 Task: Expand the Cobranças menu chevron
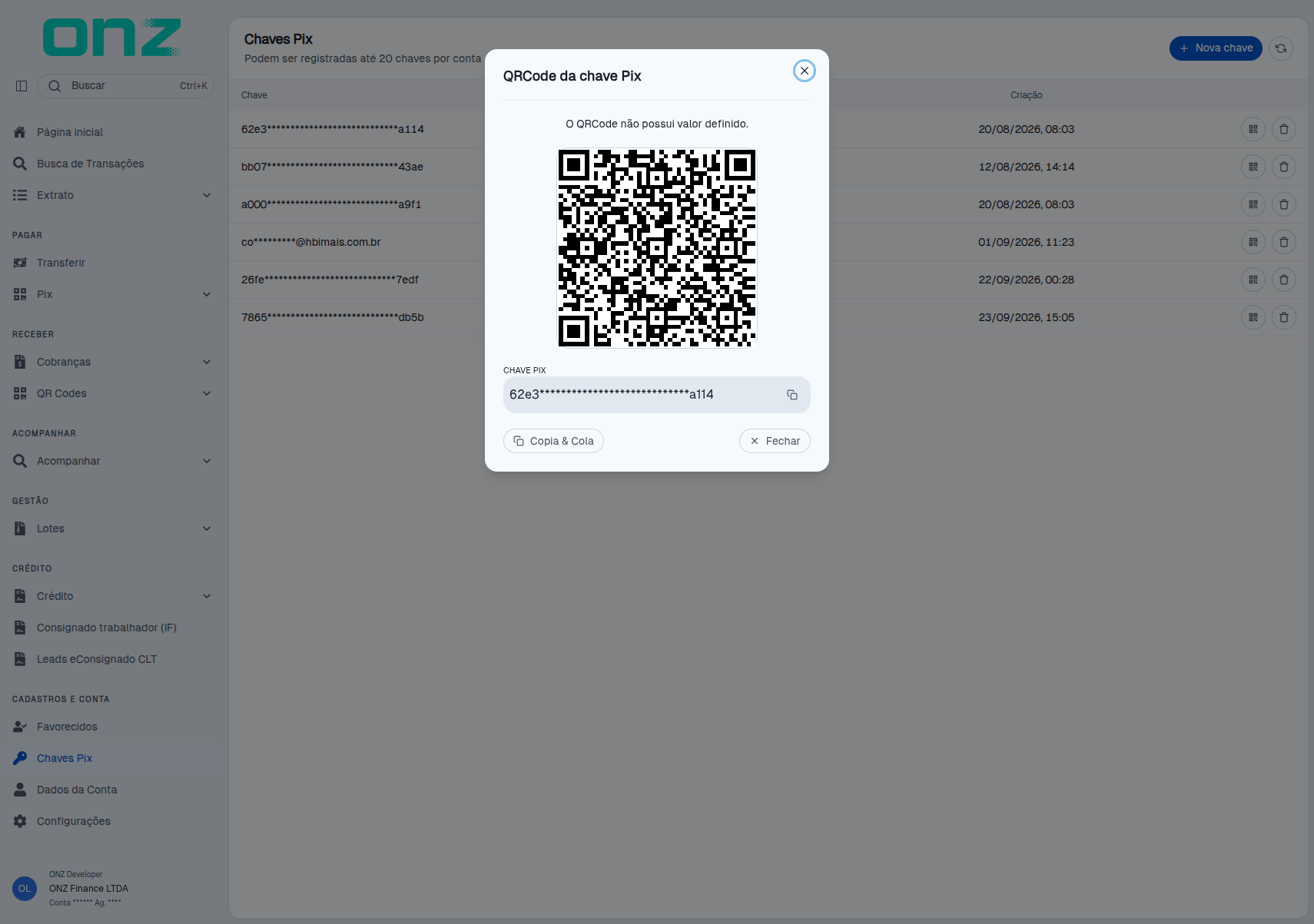coord(207,362)
